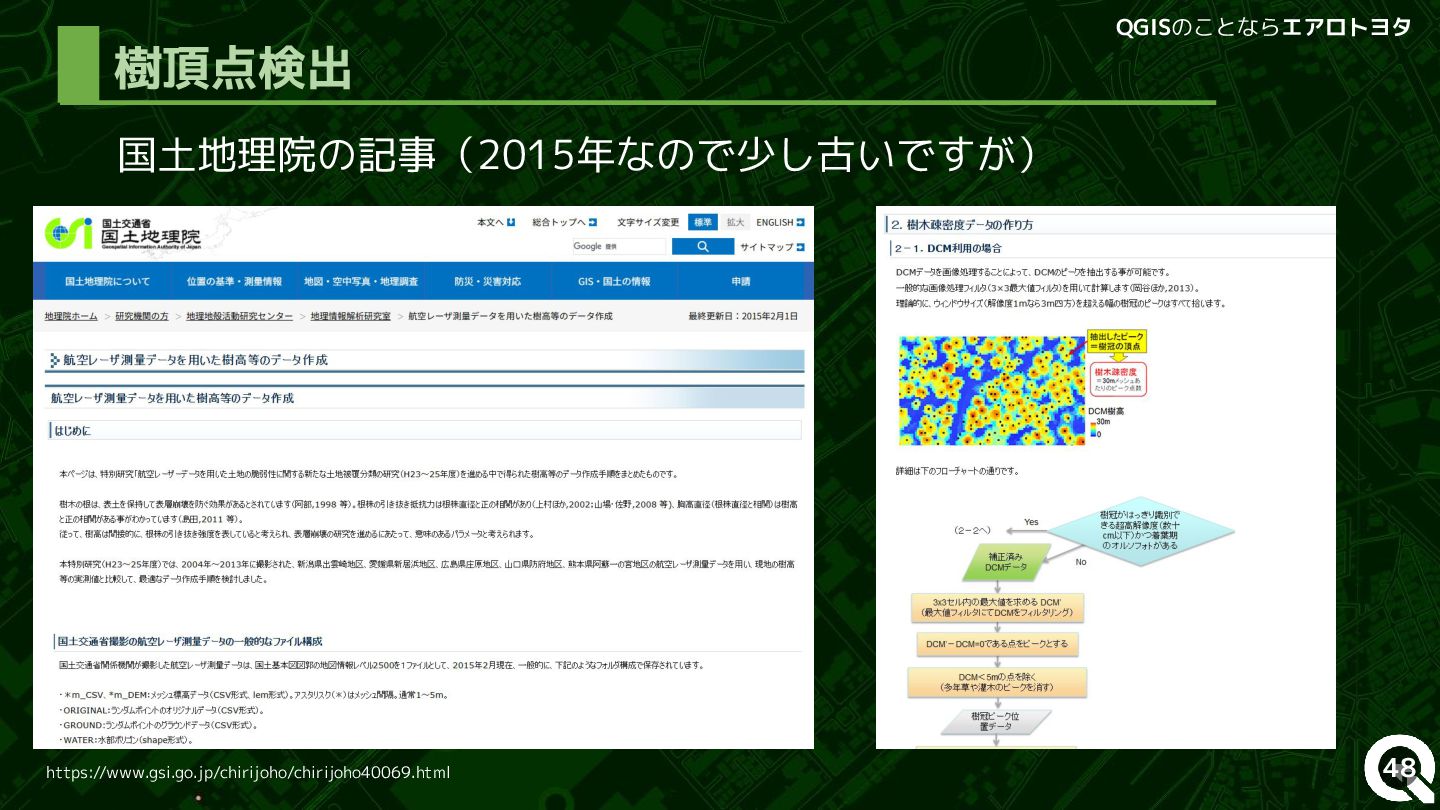The height and width of the screenshot is (810, 1440).
Task: Click the 詳細は下のフローチャートの通りです text
Action: tap(958, 470)
